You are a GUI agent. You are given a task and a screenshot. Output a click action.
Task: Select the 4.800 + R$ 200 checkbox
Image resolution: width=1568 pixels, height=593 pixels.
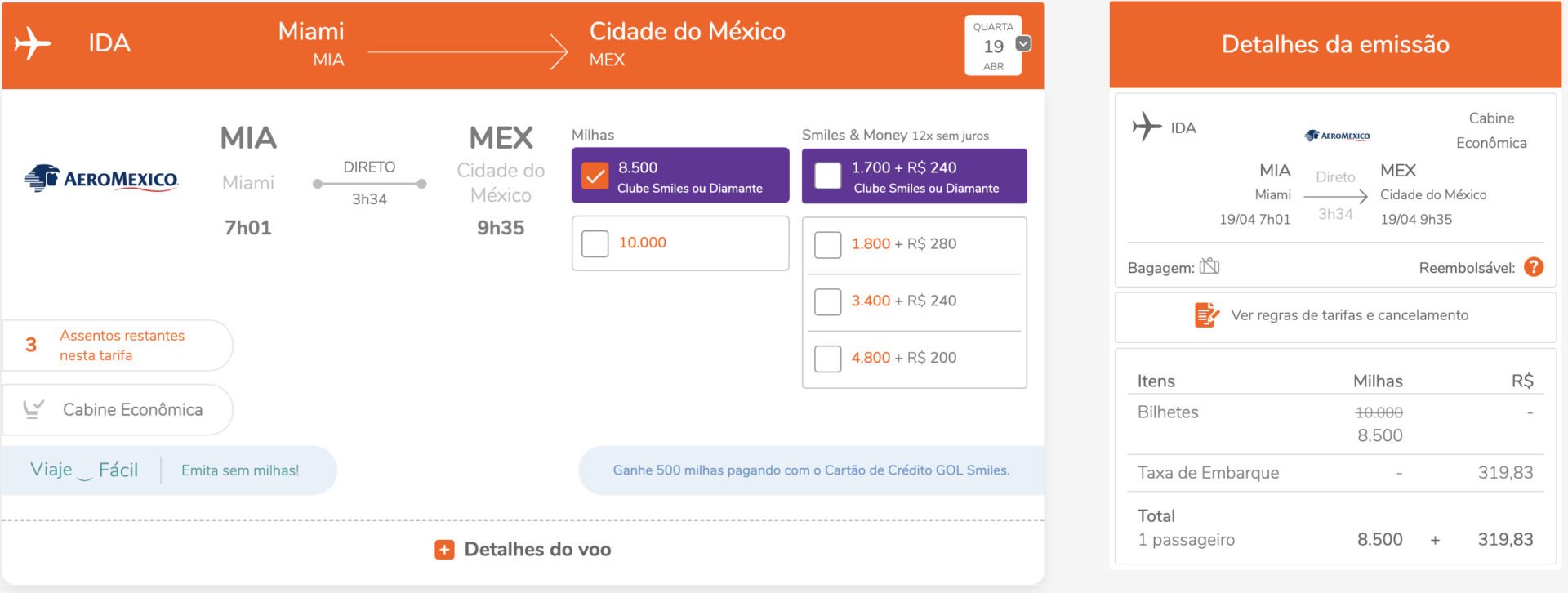click(x=827, y=359)
